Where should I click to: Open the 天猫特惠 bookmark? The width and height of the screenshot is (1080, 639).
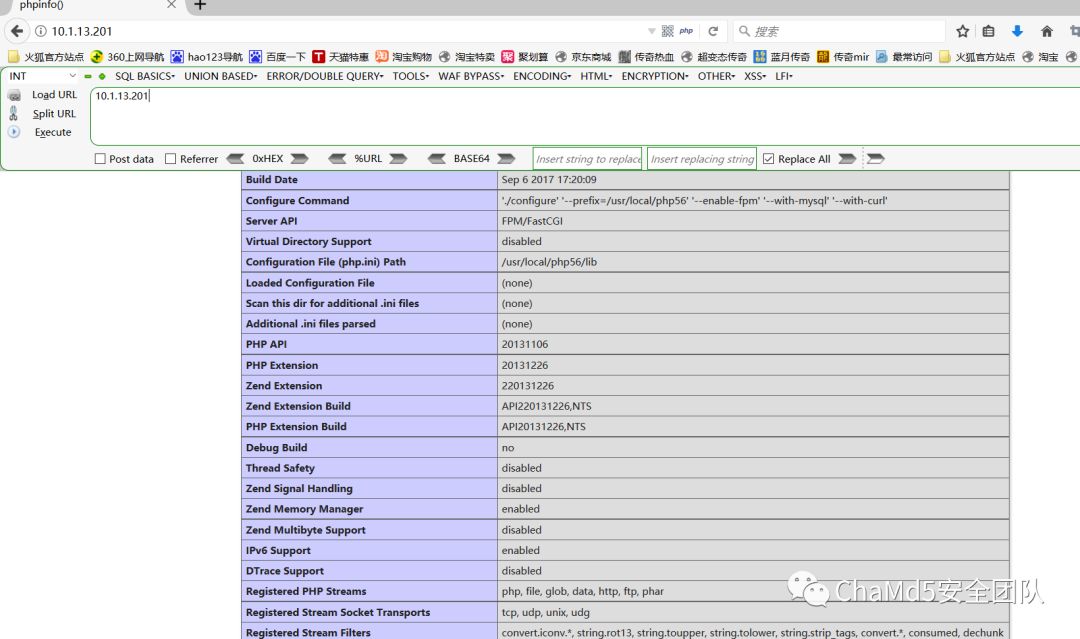pos(340,56)
